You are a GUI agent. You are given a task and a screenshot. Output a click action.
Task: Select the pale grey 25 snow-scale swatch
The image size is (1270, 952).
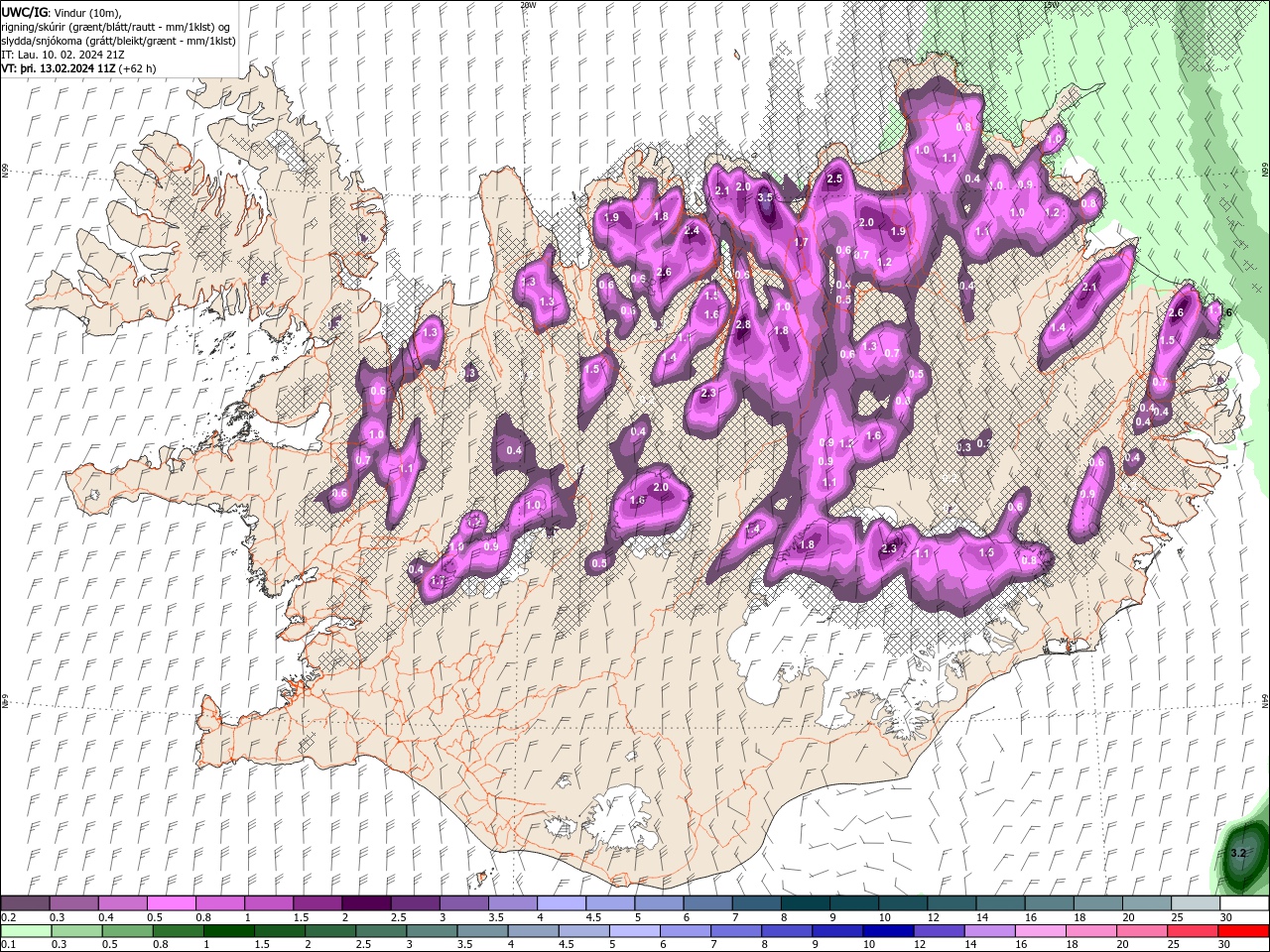point(1195,903)
